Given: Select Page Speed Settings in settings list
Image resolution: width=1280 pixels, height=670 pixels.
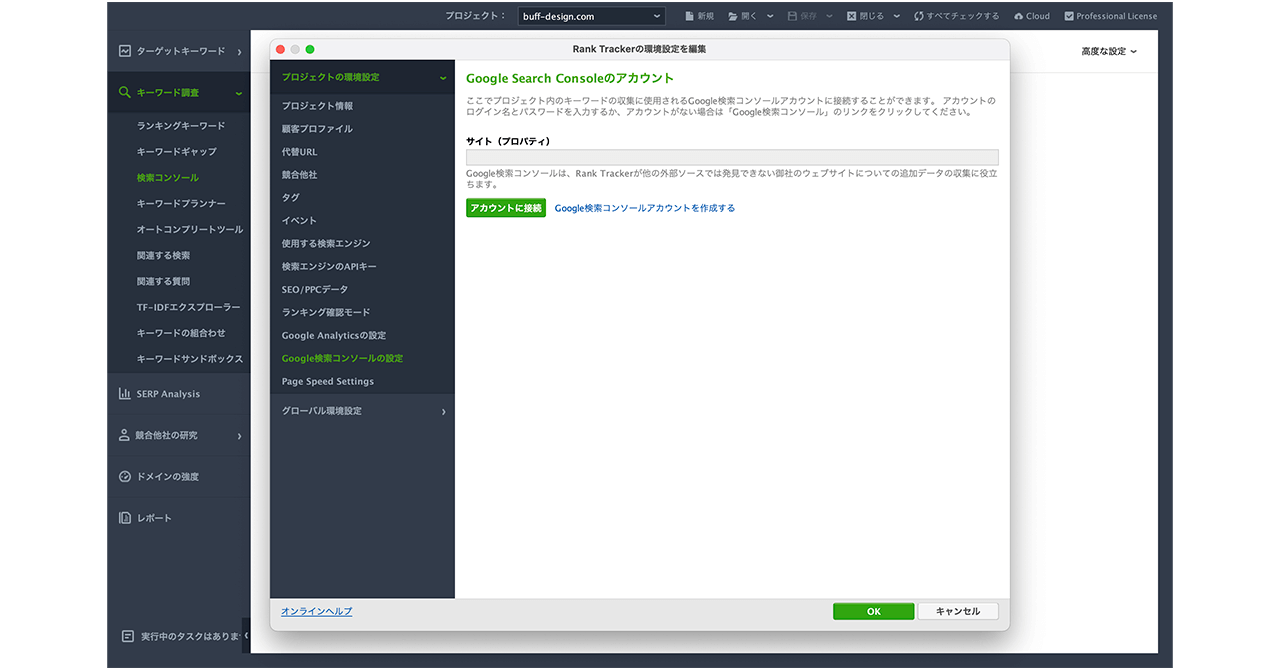Looking at the screenshot, I should point(328,382).
